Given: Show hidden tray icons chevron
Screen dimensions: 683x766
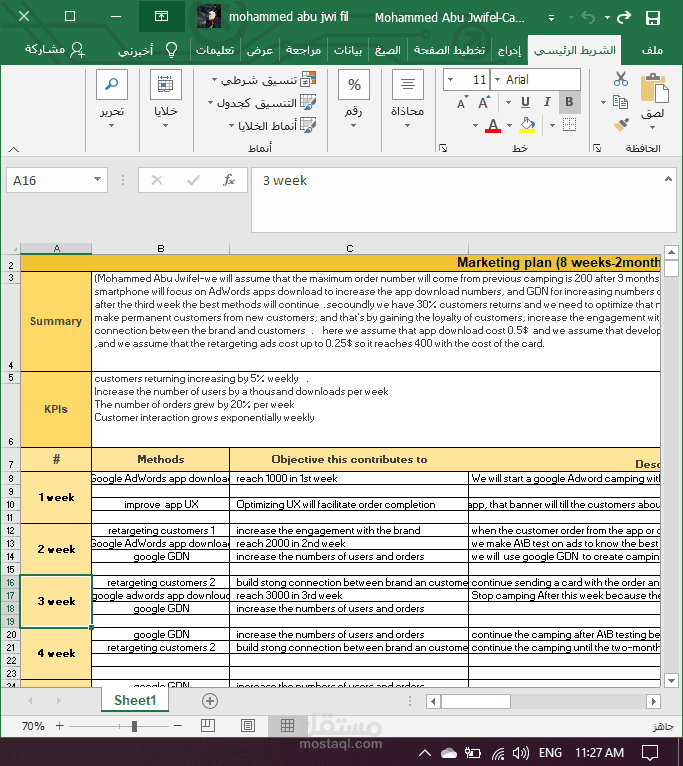Looking at the screenshot, I should coord(425,753).
